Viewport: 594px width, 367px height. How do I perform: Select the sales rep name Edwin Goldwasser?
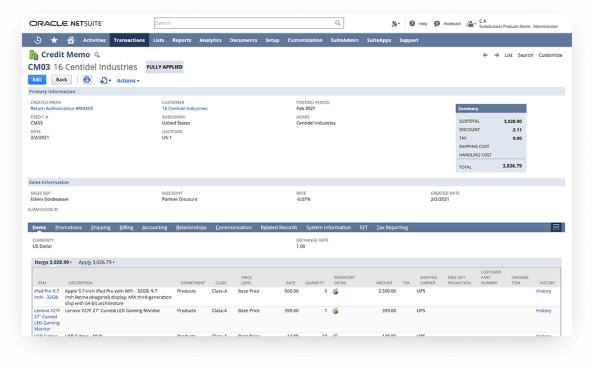(x=50, y=199)
